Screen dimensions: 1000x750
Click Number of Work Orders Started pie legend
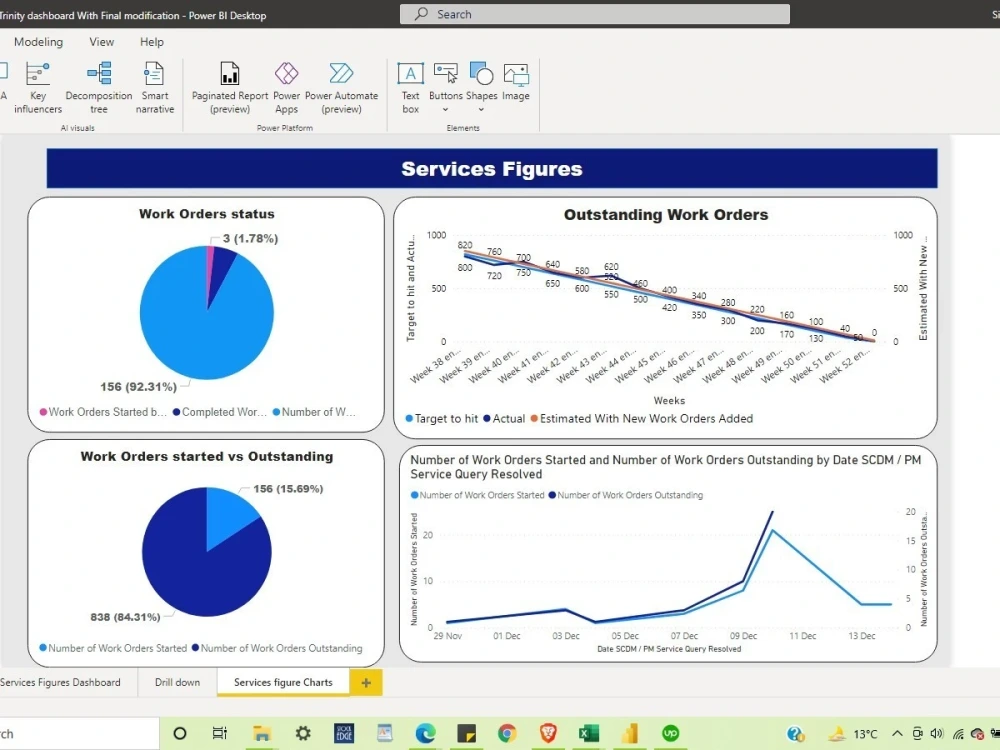[113, 648]
